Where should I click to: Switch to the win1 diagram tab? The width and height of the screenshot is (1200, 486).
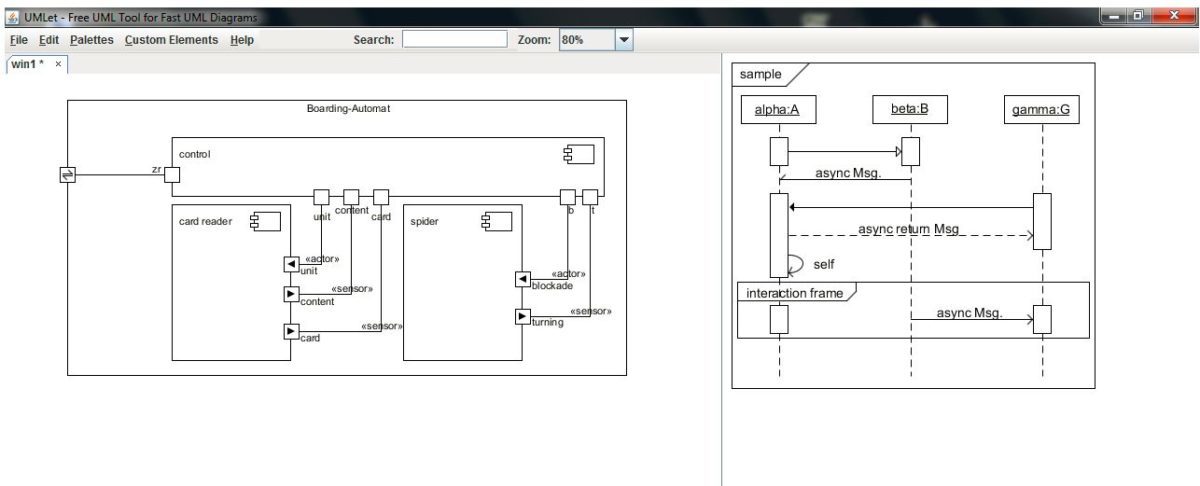point(27,64)
